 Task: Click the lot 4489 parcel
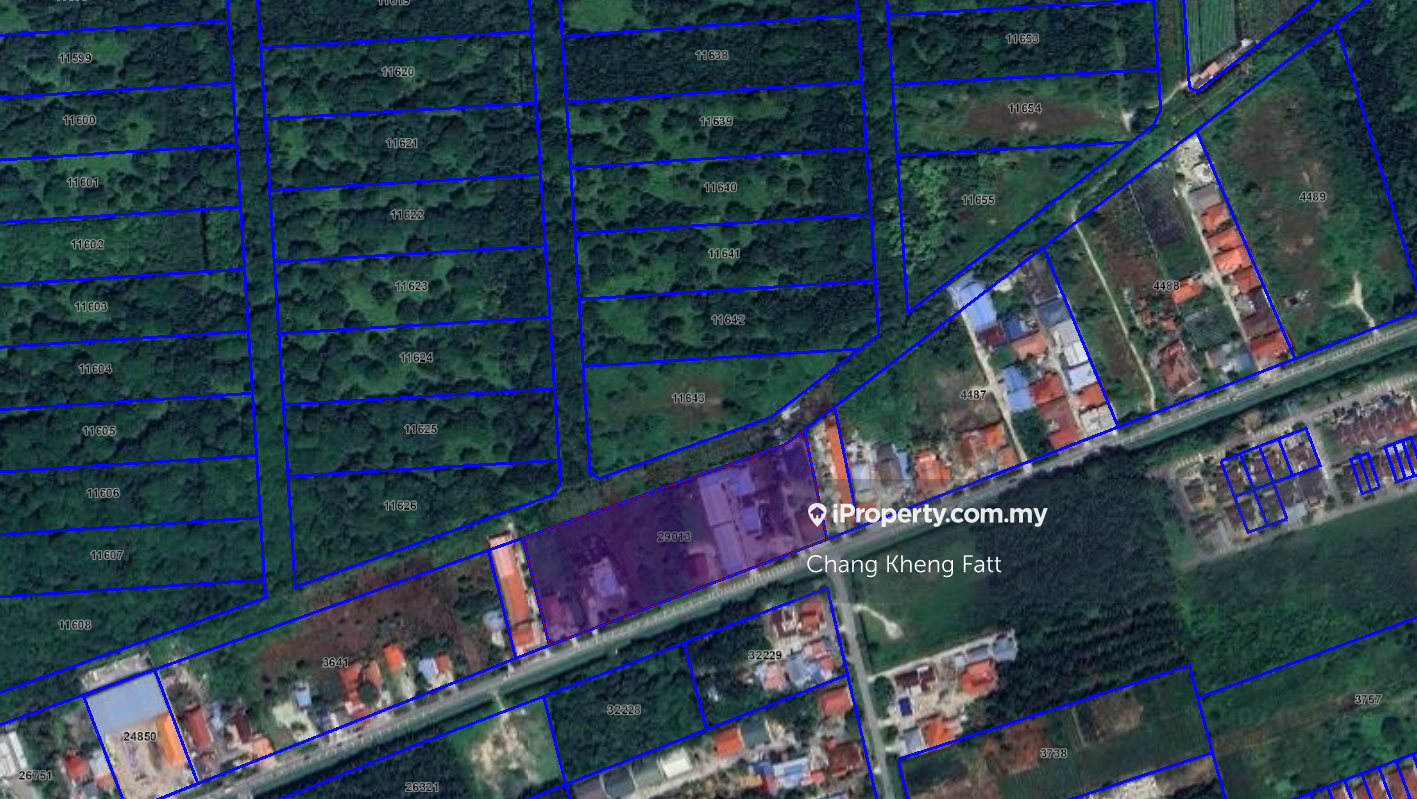click(x=1312, y=197)
